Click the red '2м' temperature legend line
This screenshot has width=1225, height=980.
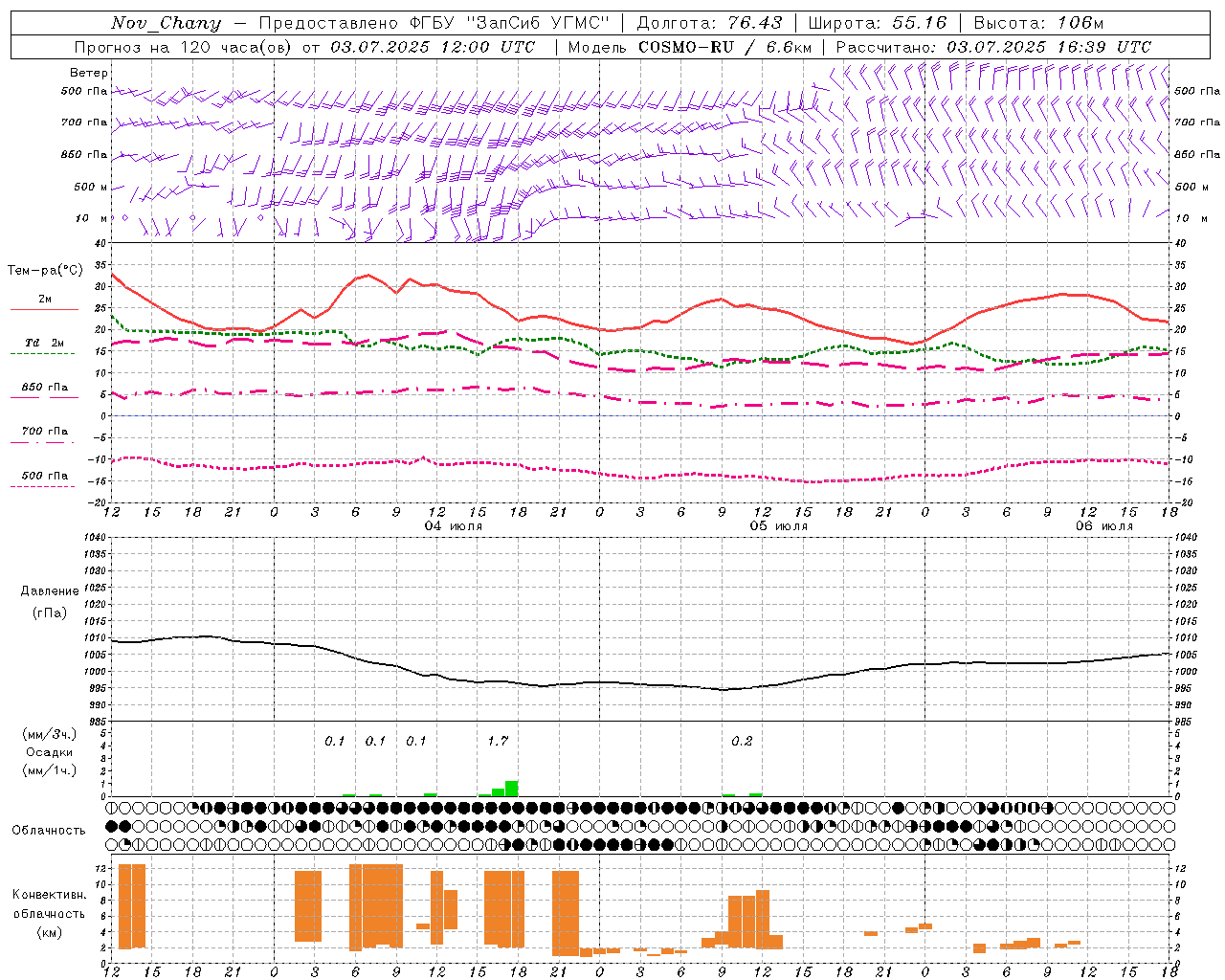[44, 310]
